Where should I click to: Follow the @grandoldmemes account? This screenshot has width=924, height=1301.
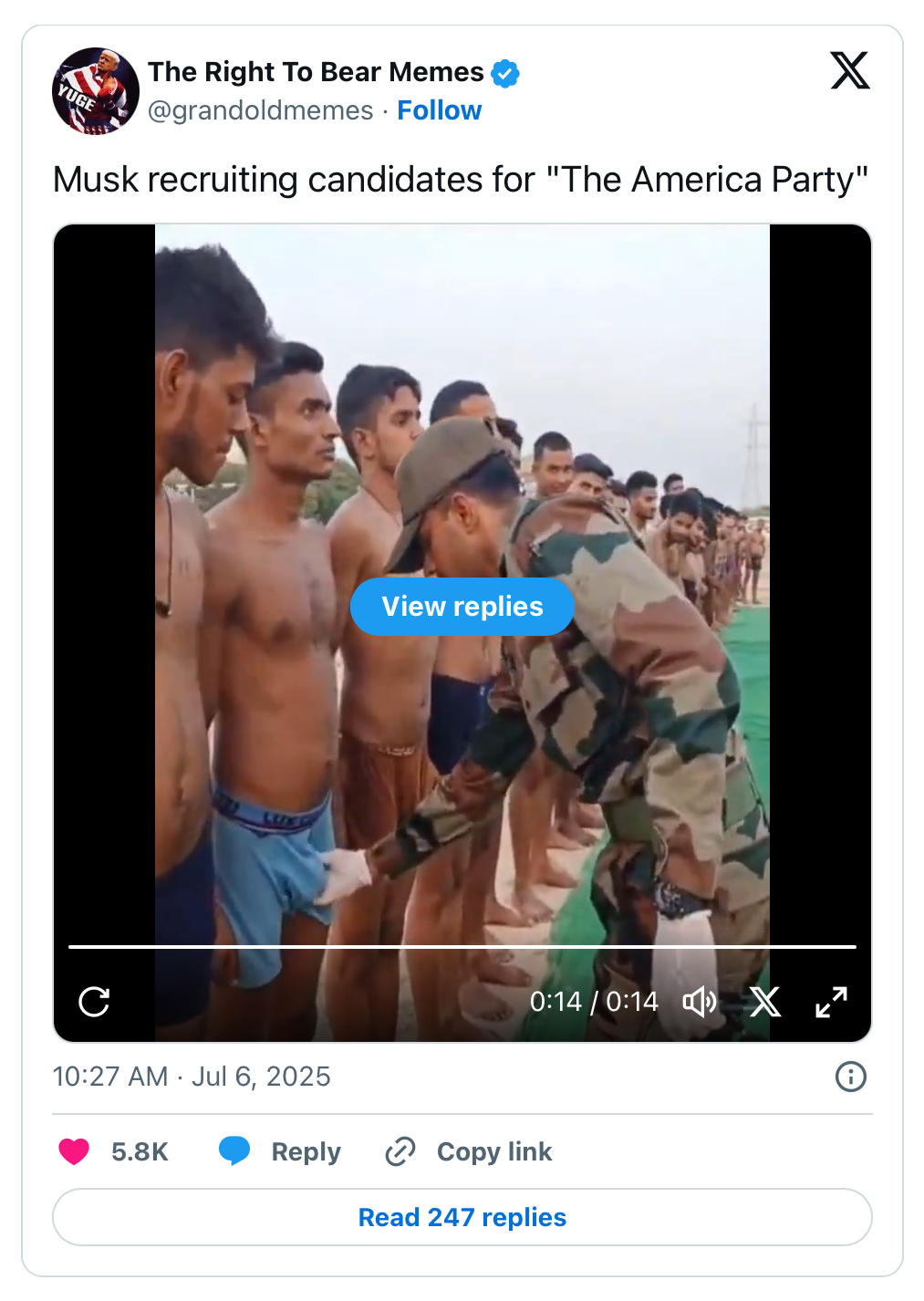tap(440, 110)
